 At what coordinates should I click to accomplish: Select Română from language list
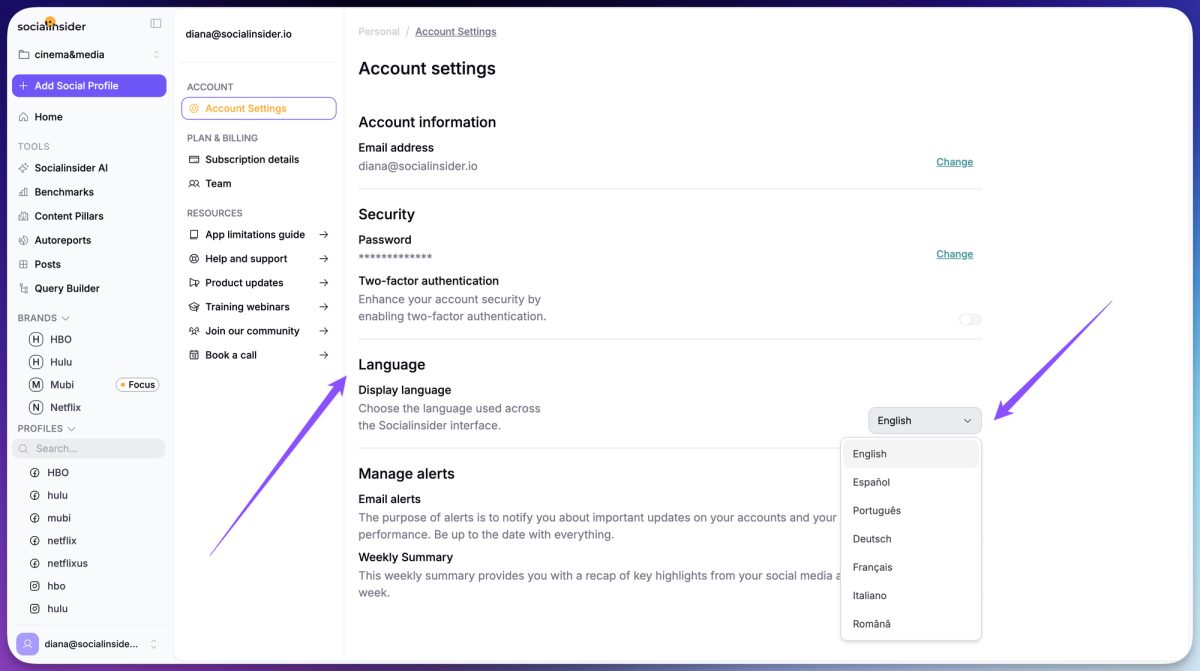[x=911, y=624]
